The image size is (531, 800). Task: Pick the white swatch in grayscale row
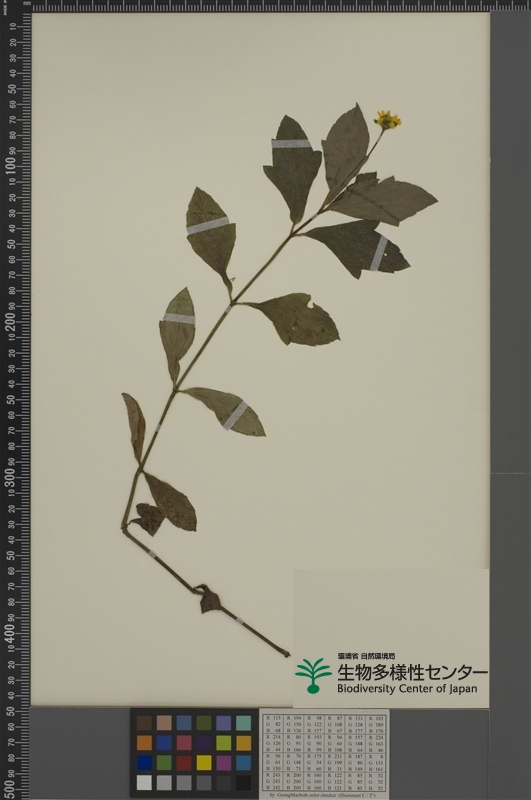coord(144,782)
